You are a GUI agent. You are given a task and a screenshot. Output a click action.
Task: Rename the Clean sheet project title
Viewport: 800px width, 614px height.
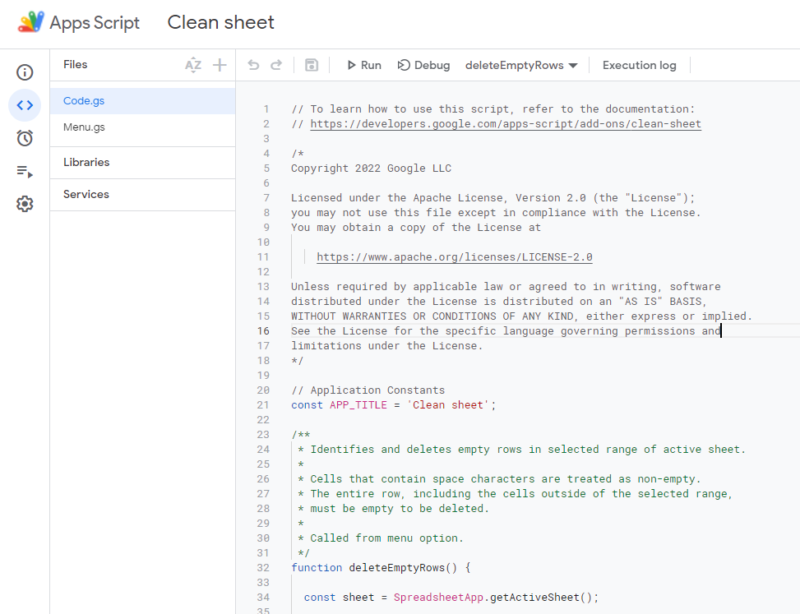pyautogui.click(x=220, y=22)
